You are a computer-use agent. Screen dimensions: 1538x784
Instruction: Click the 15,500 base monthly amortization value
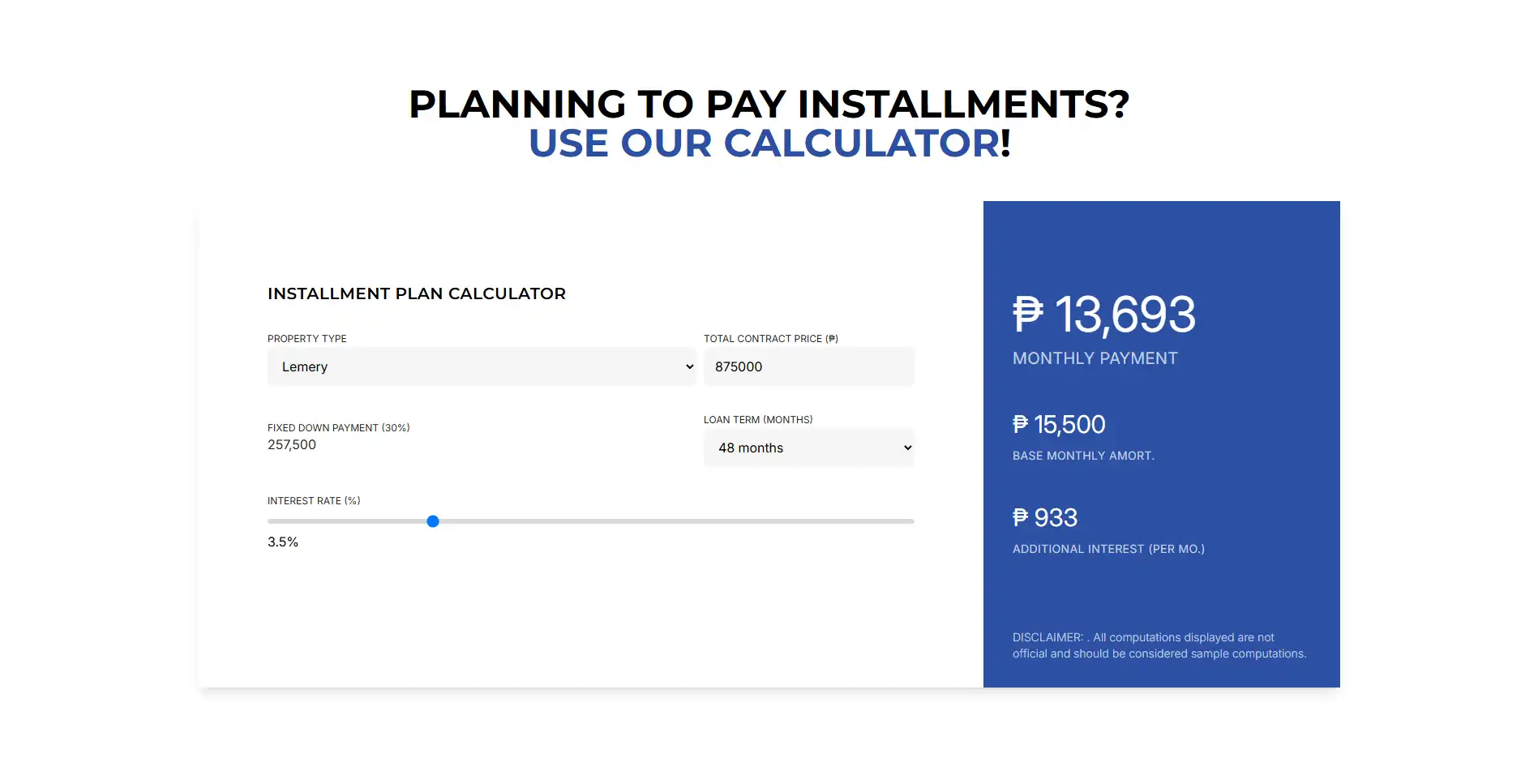click(1069, 424)
